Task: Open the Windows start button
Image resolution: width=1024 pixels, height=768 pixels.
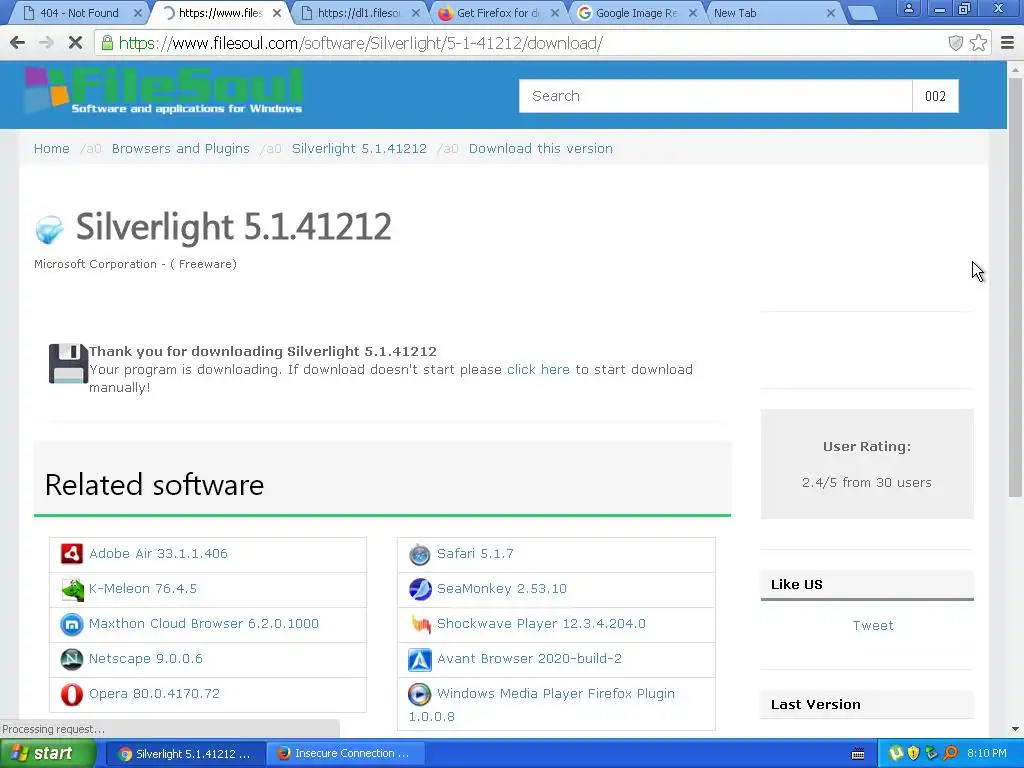Action: click(x=47, y=754)
